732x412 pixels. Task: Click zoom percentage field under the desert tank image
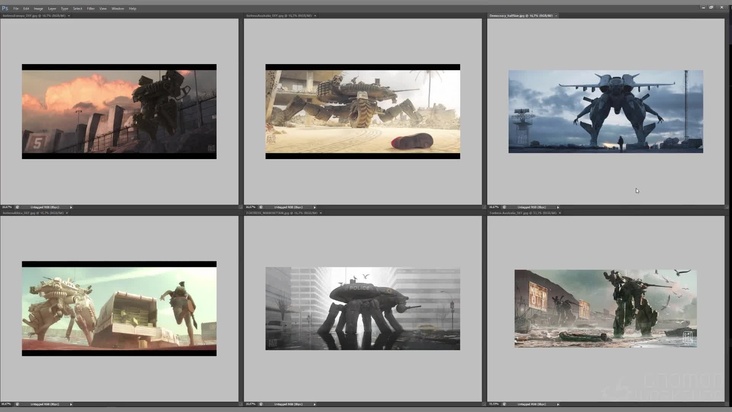(250, 207)
